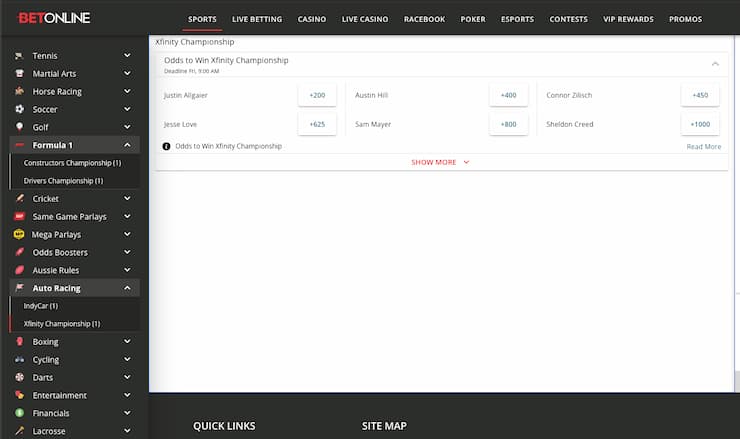The width and height of the screenshot is (740, 439).
Task: Bet on Sheldon Creed at +1000
Action: (700, 124)
